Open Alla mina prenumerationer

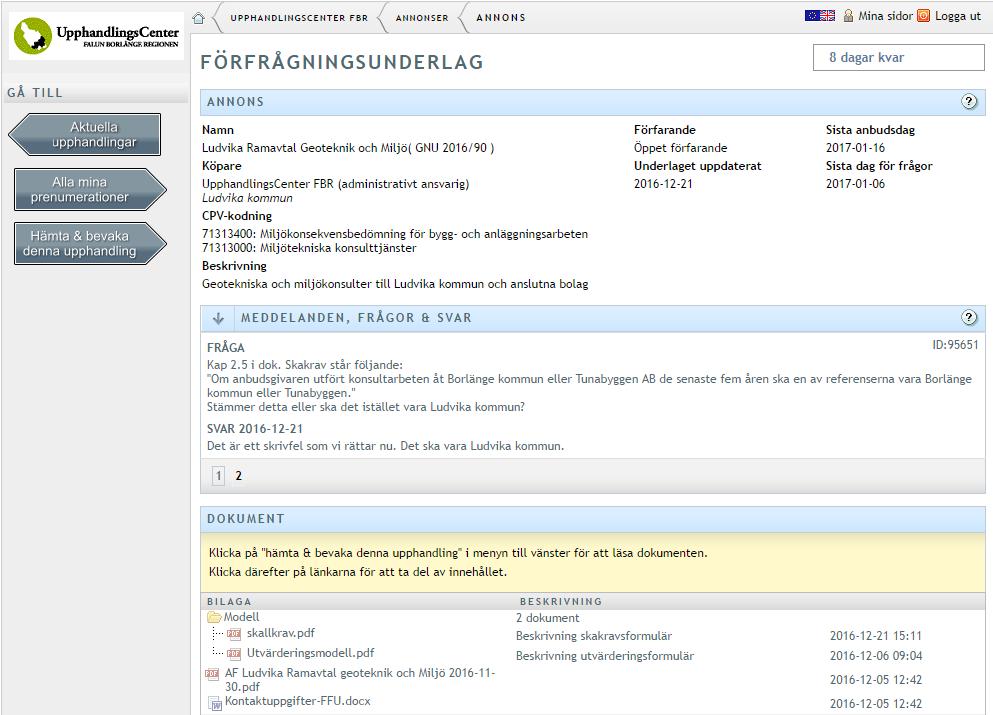pyautogui.click(x=90, y=189)
